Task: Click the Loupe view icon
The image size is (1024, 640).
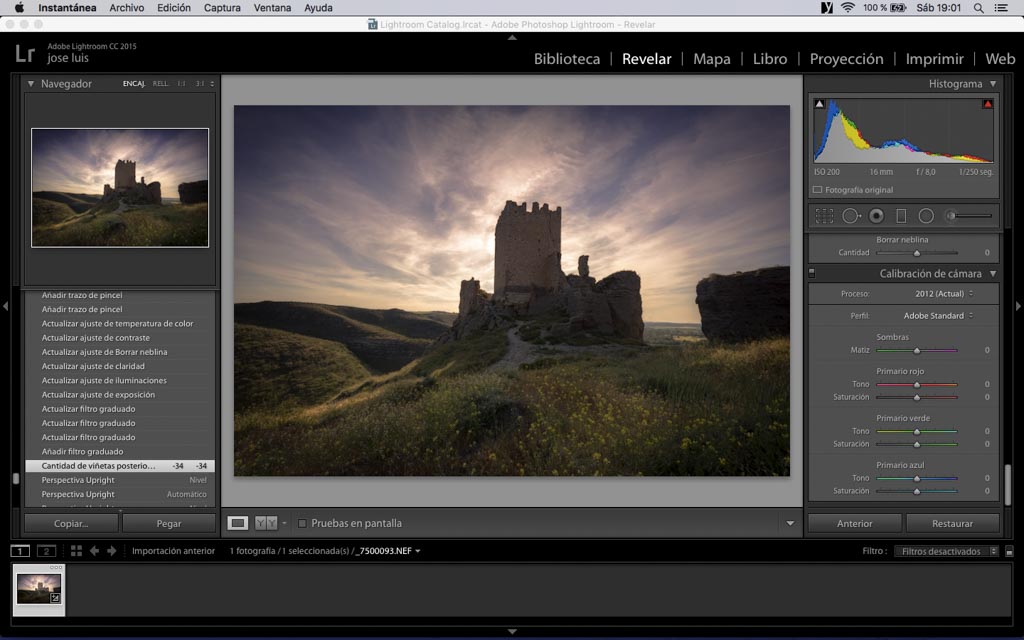Action: point(238,523)
